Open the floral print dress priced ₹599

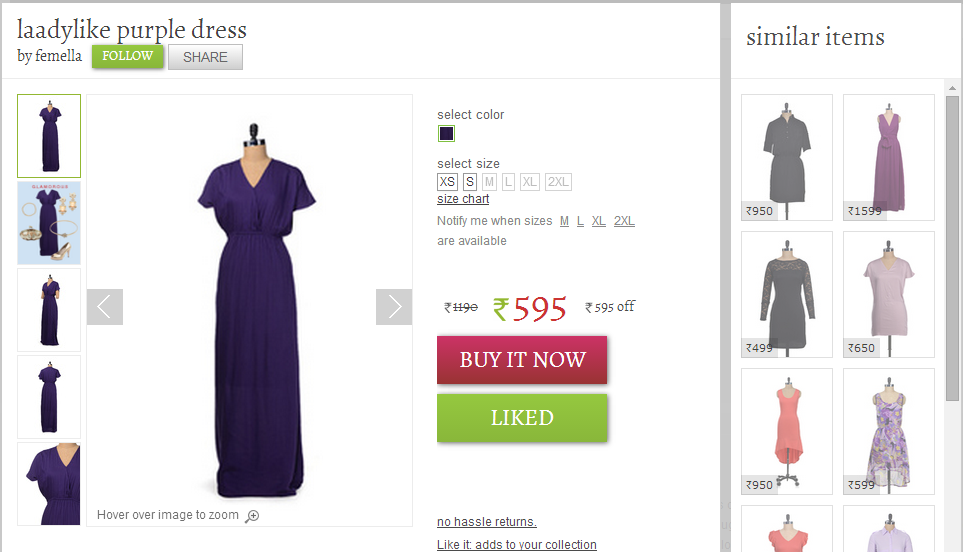click(889, 431)
